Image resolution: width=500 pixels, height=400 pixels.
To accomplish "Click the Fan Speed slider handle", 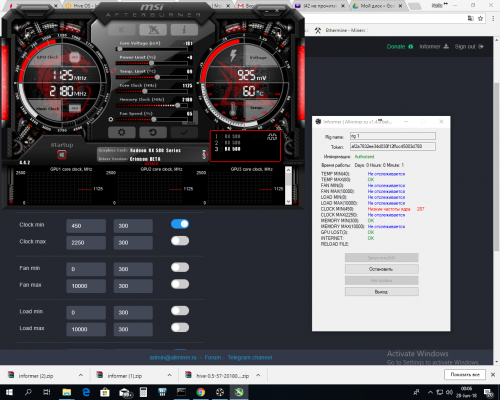I will [x=154, y=119].
